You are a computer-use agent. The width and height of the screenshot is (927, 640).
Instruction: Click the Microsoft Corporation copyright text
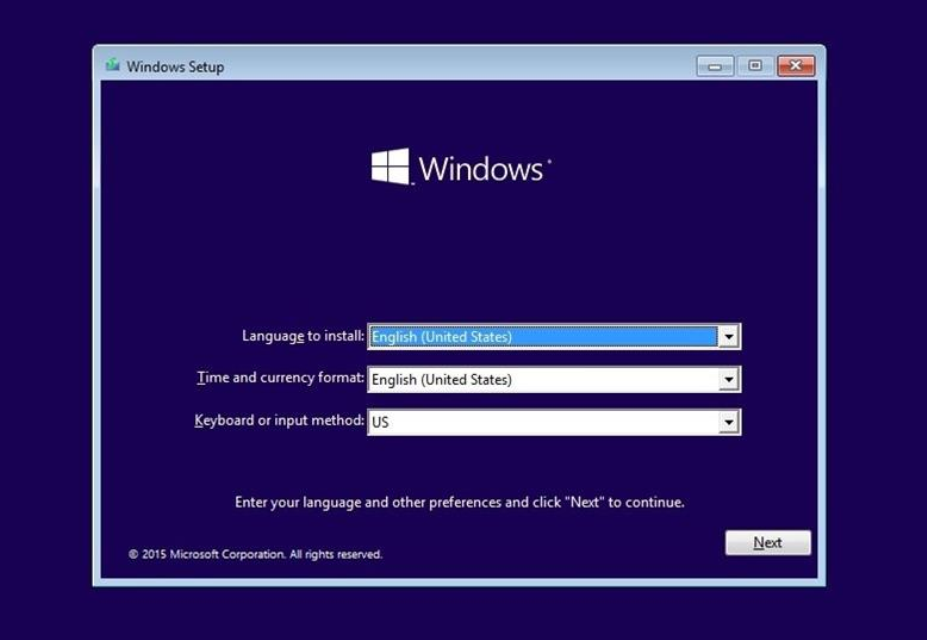pyautogui.click(x=255, y=554)
